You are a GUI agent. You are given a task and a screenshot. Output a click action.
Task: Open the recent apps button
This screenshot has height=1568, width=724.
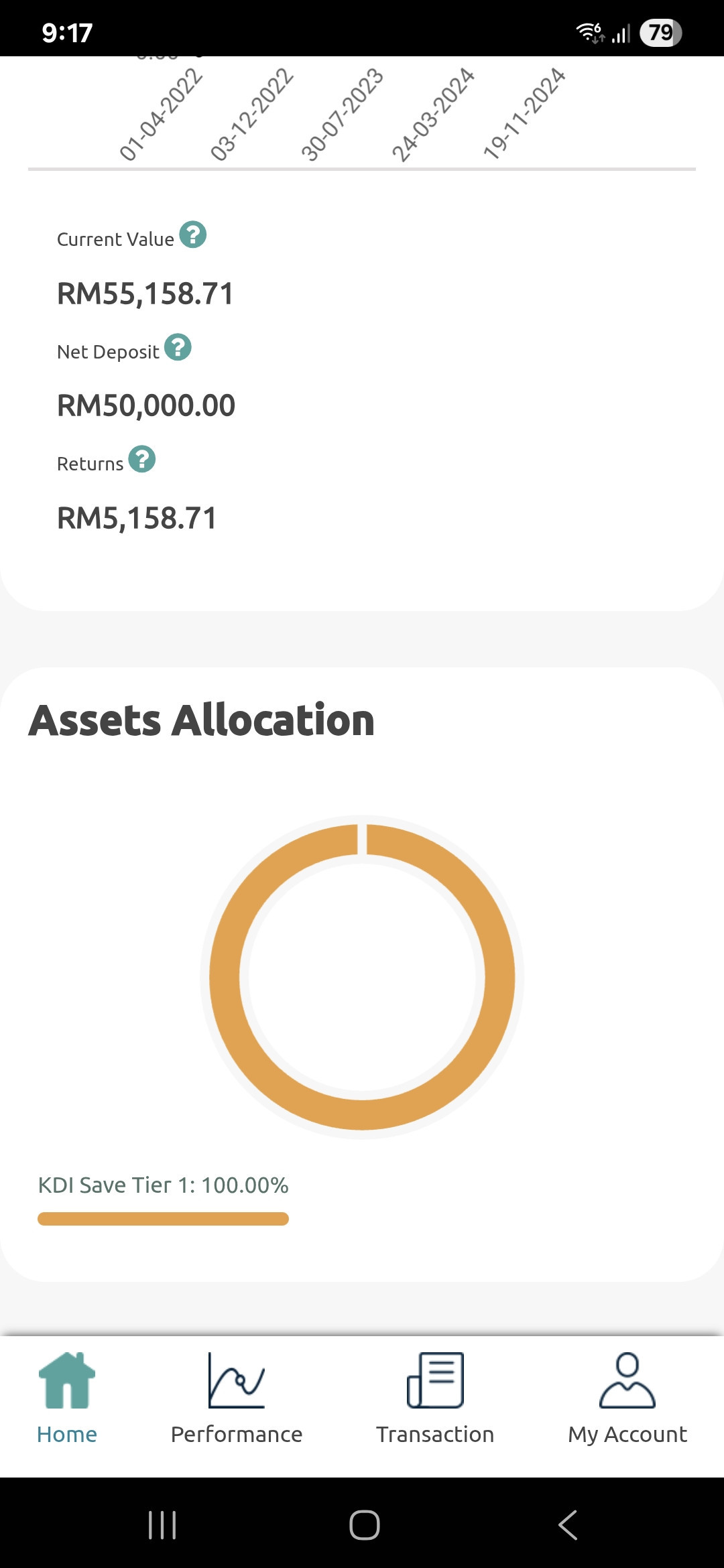coord(162,1525)
